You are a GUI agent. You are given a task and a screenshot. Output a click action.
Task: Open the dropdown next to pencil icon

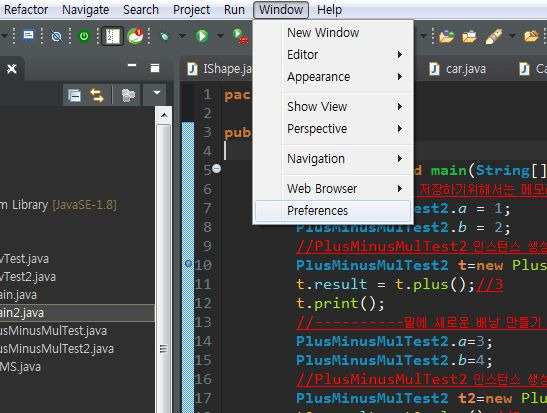click(x=512, y=36)
